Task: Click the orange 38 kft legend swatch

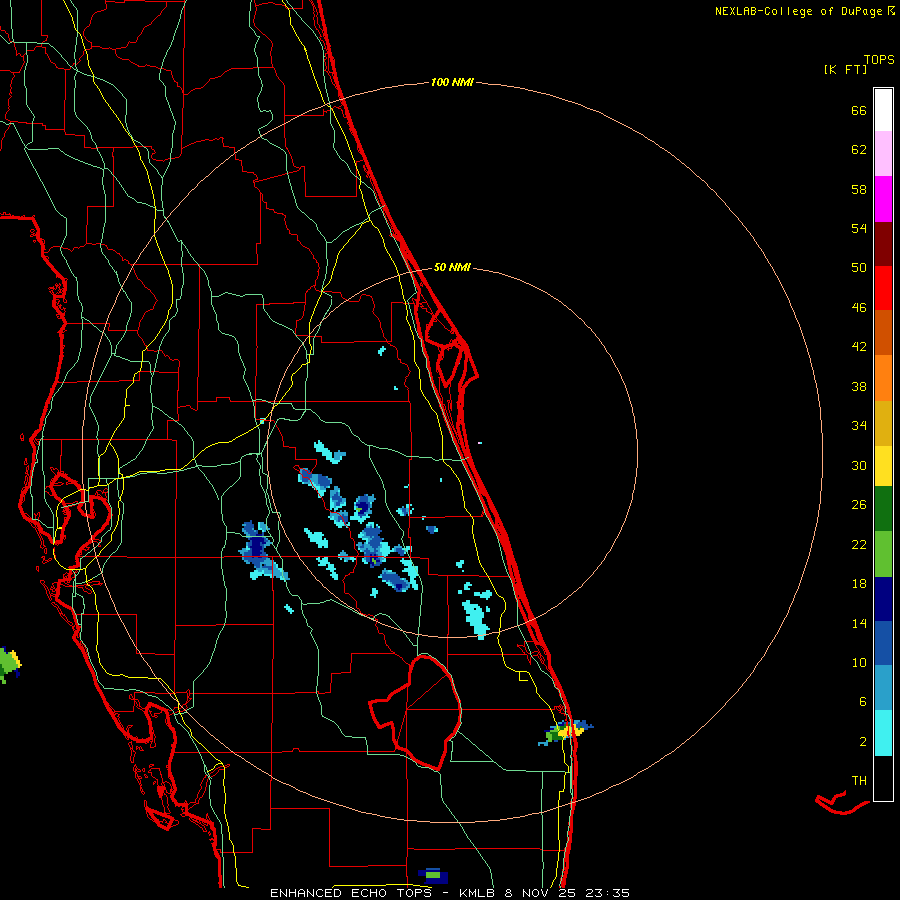Action: tap(883, 377)
